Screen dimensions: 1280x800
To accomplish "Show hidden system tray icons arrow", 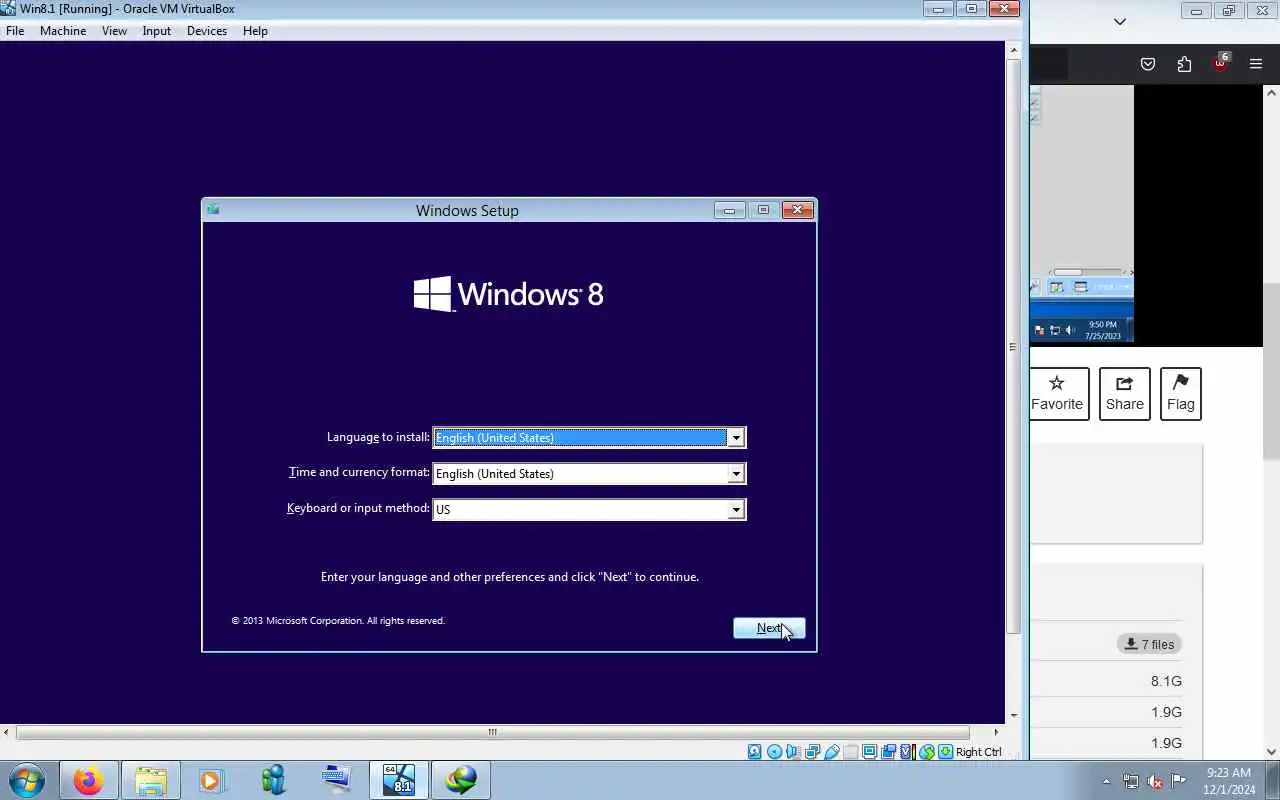I will point(1106,781).
